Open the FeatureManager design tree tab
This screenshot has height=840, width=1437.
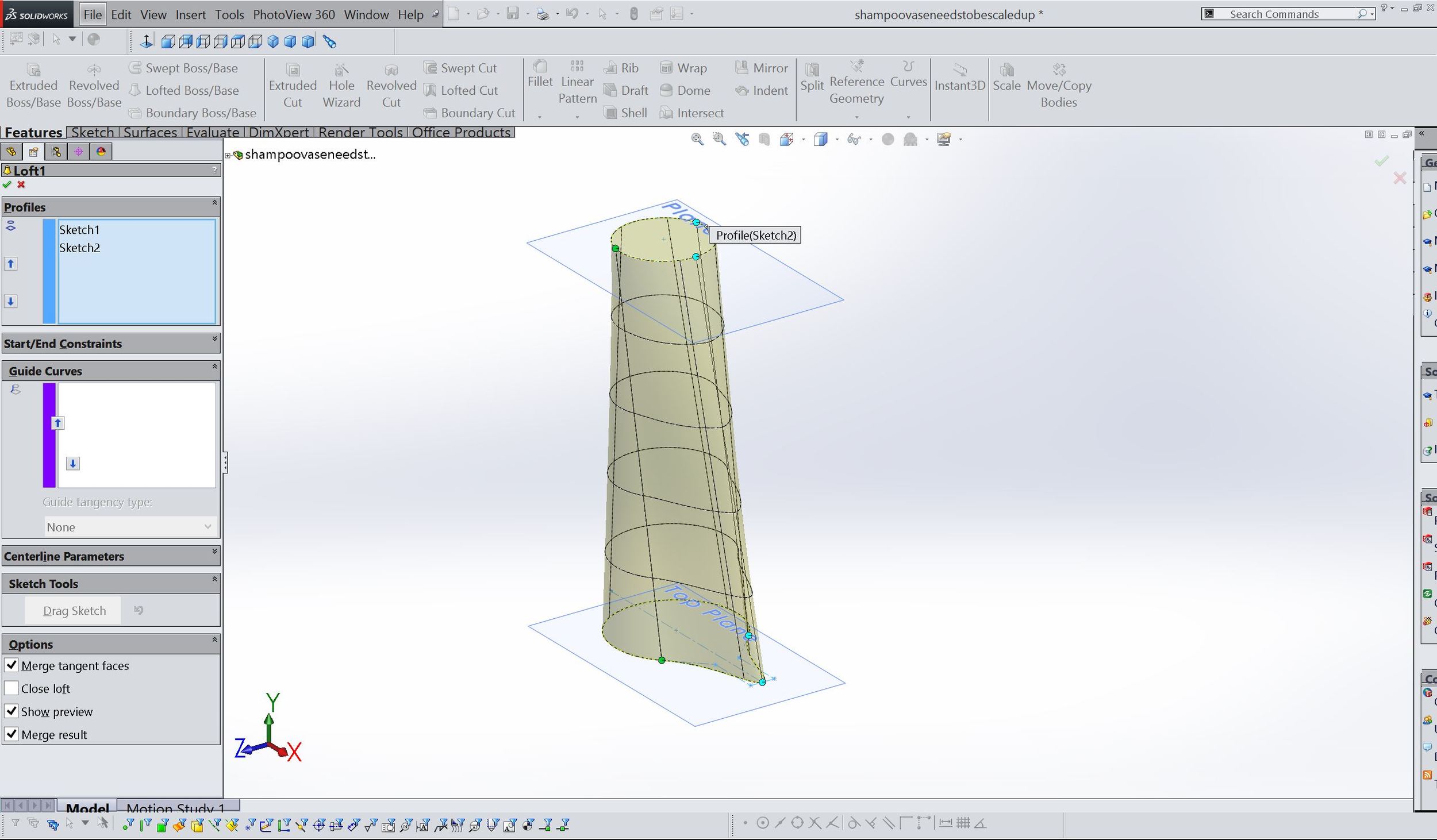tap(11, 152)
